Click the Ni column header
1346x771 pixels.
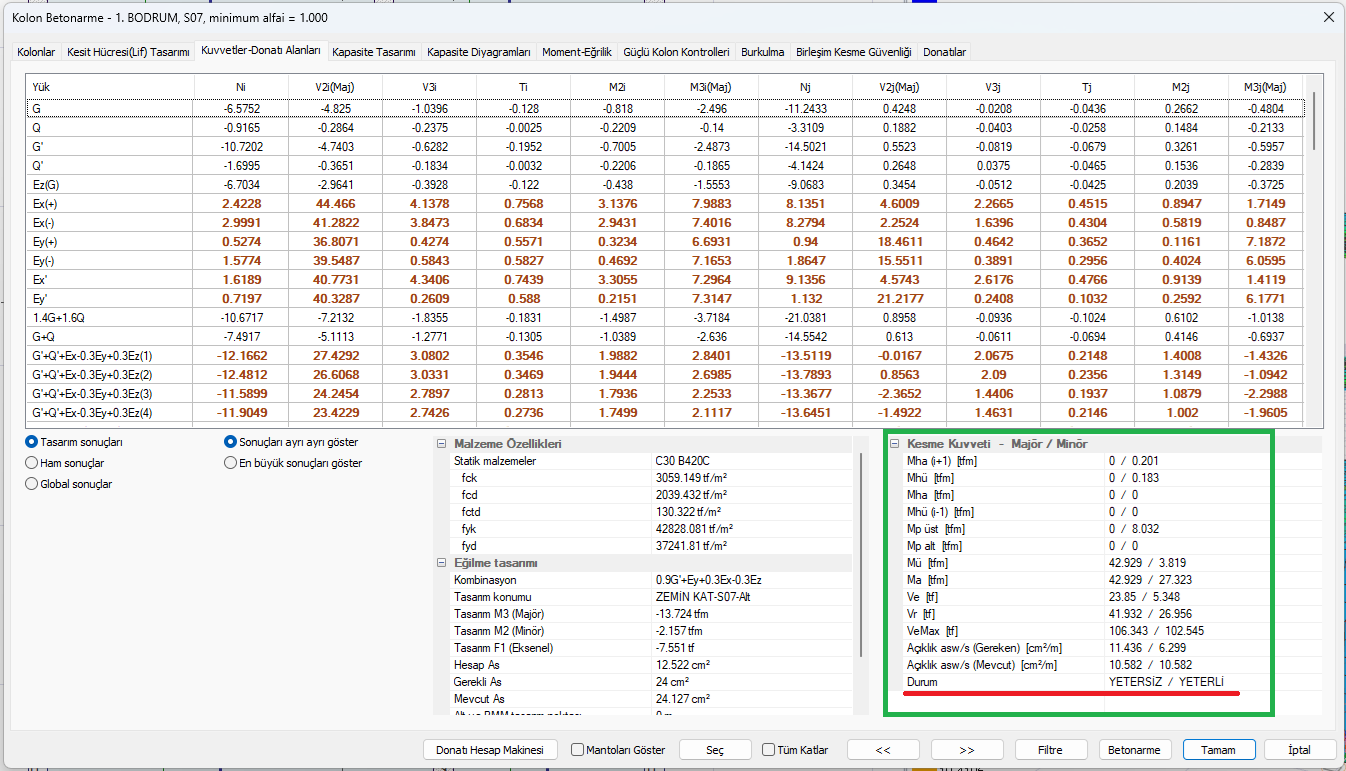point(241,87)
